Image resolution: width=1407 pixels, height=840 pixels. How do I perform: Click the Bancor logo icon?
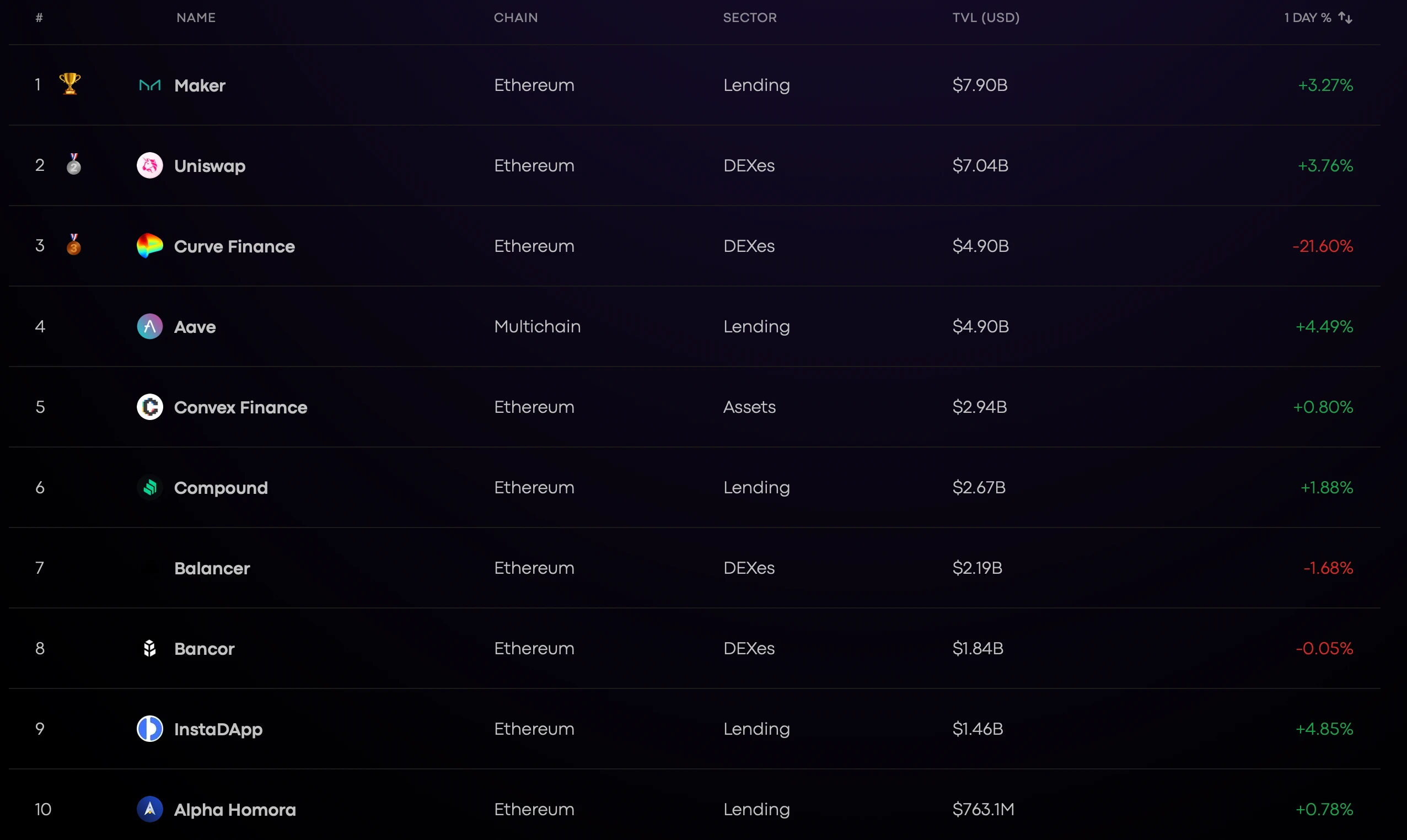[x=150, y=648]
